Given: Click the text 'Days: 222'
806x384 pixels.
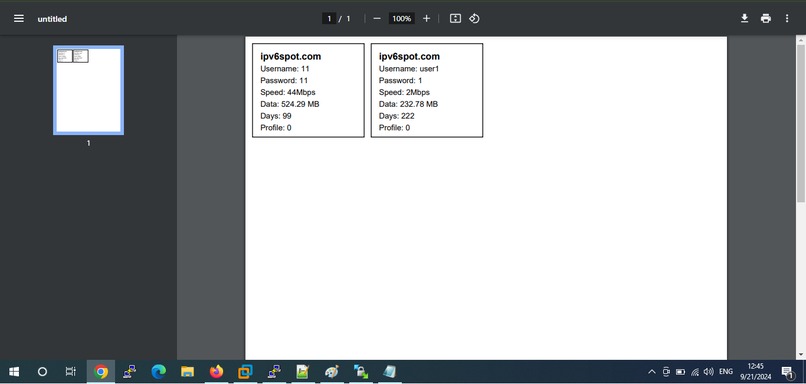Looking at the screenshot, I should 397,116.
